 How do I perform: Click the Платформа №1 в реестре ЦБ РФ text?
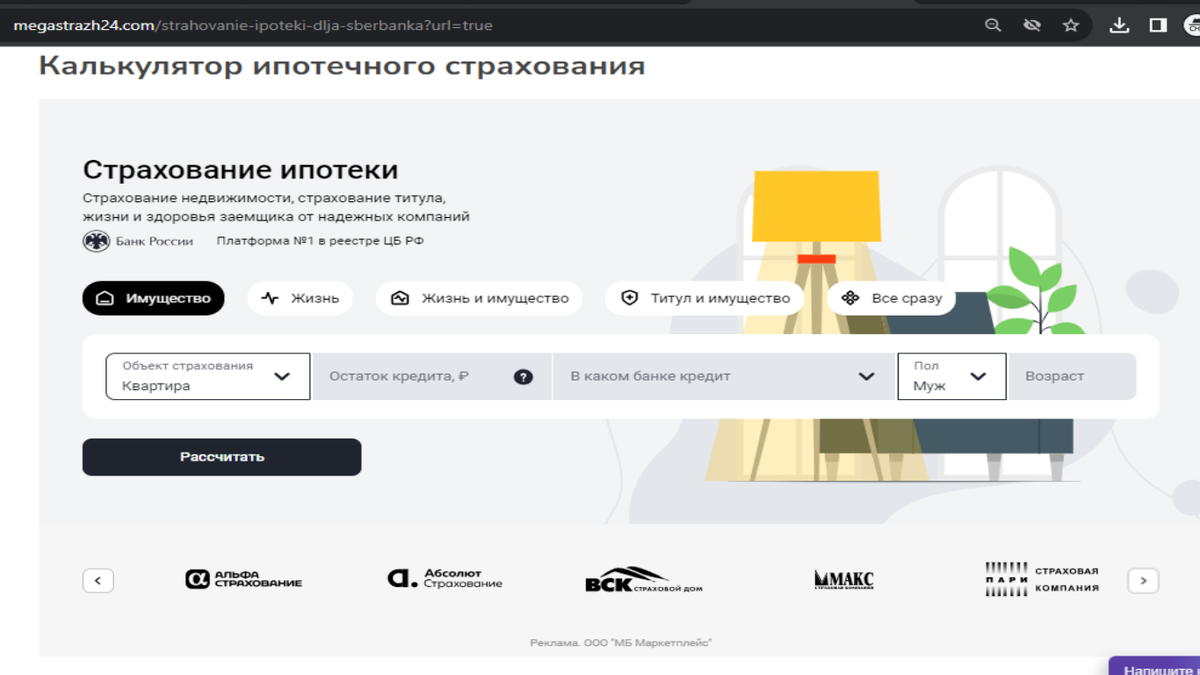(320, 241)
